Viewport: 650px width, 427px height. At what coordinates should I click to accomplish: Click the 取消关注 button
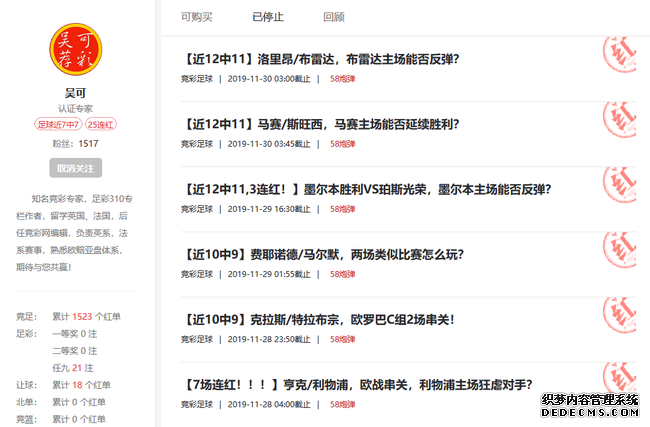[x=75, y=168]
